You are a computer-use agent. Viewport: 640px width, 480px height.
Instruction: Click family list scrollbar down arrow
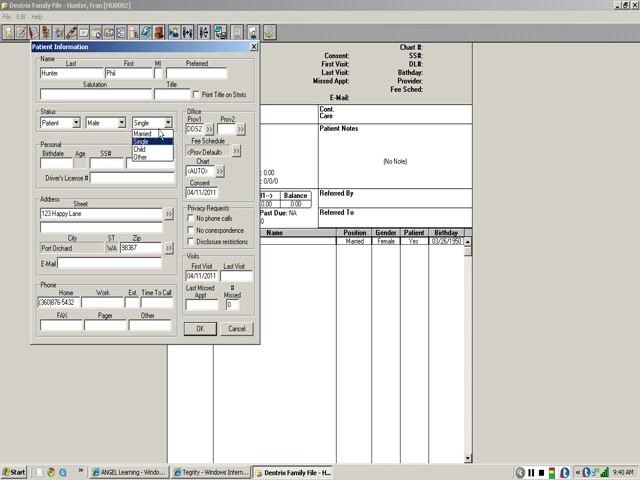[468, 458]
